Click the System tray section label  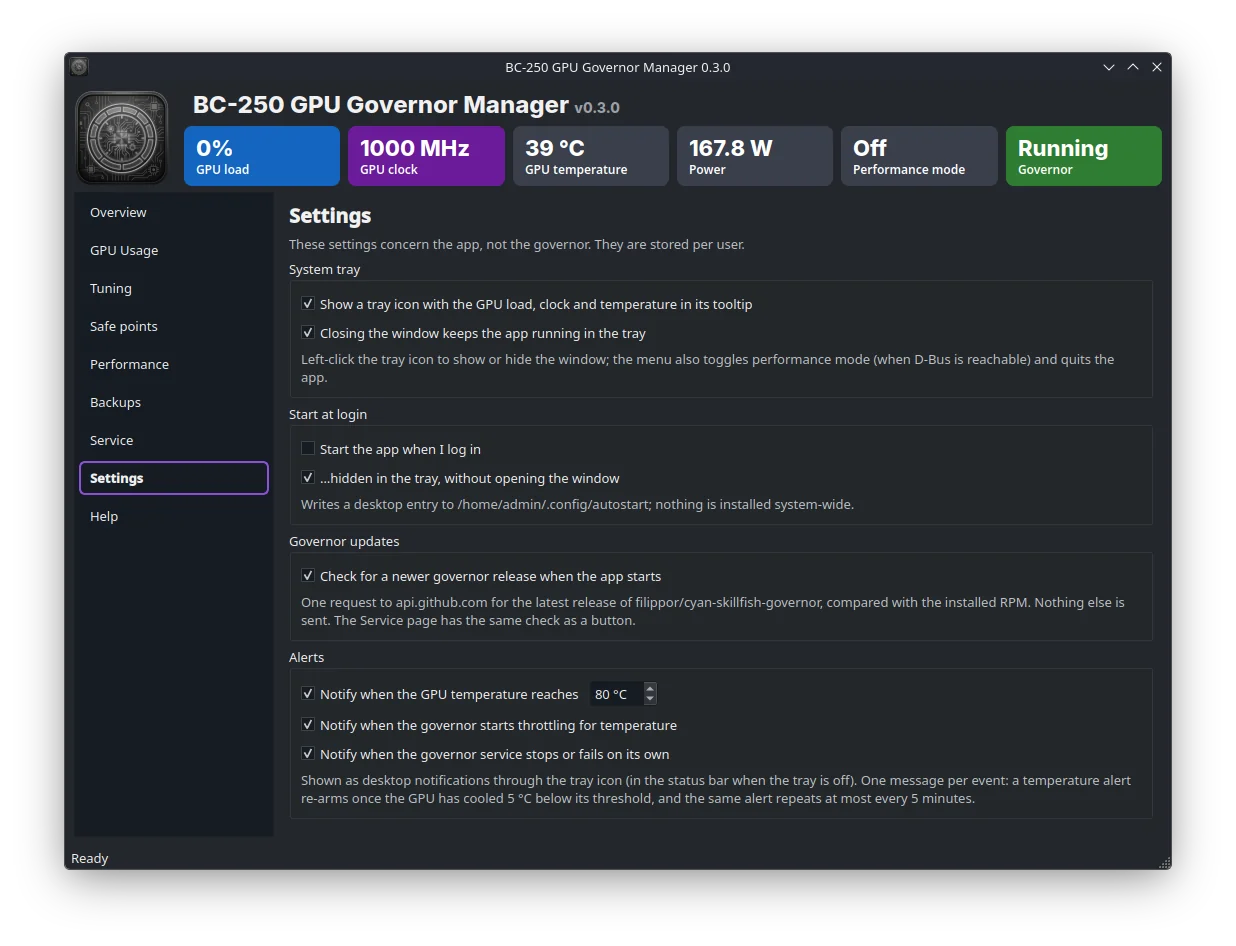[x=325, y=269]
